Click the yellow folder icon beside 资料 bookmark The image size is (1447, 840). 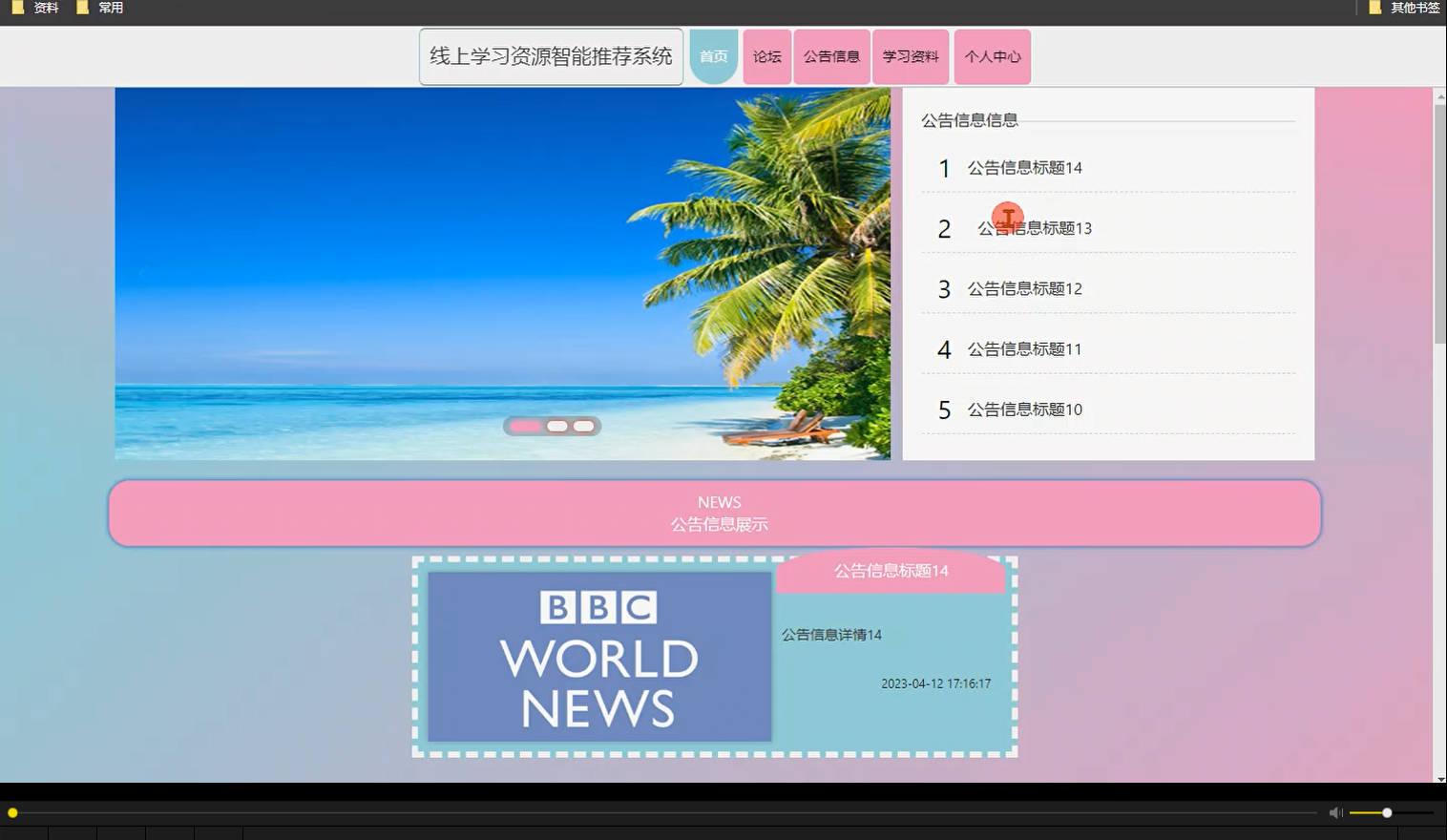[x=15, y=8]
